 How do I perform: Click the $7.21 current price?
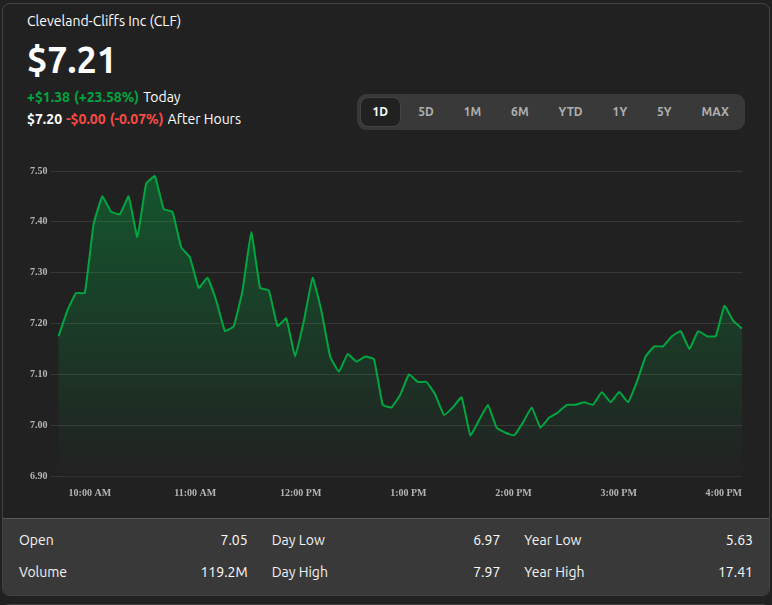point(71,60)
